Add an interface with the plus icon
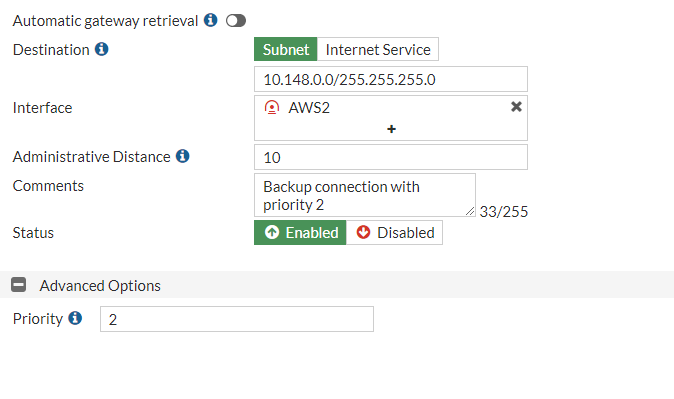 [x=391, y=129]
